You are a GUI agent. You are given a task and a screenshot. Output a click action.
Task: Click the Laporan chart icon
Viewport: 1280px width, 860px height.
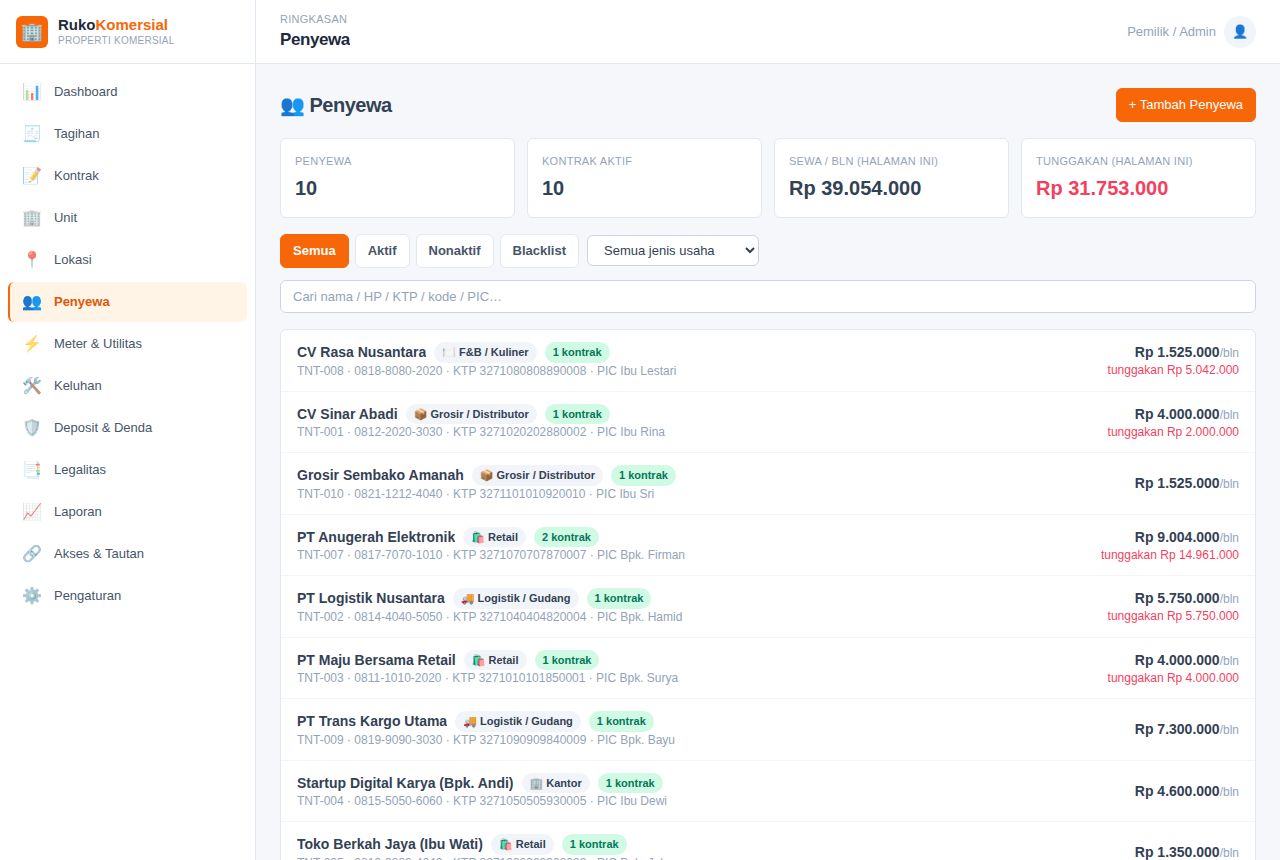32,512
